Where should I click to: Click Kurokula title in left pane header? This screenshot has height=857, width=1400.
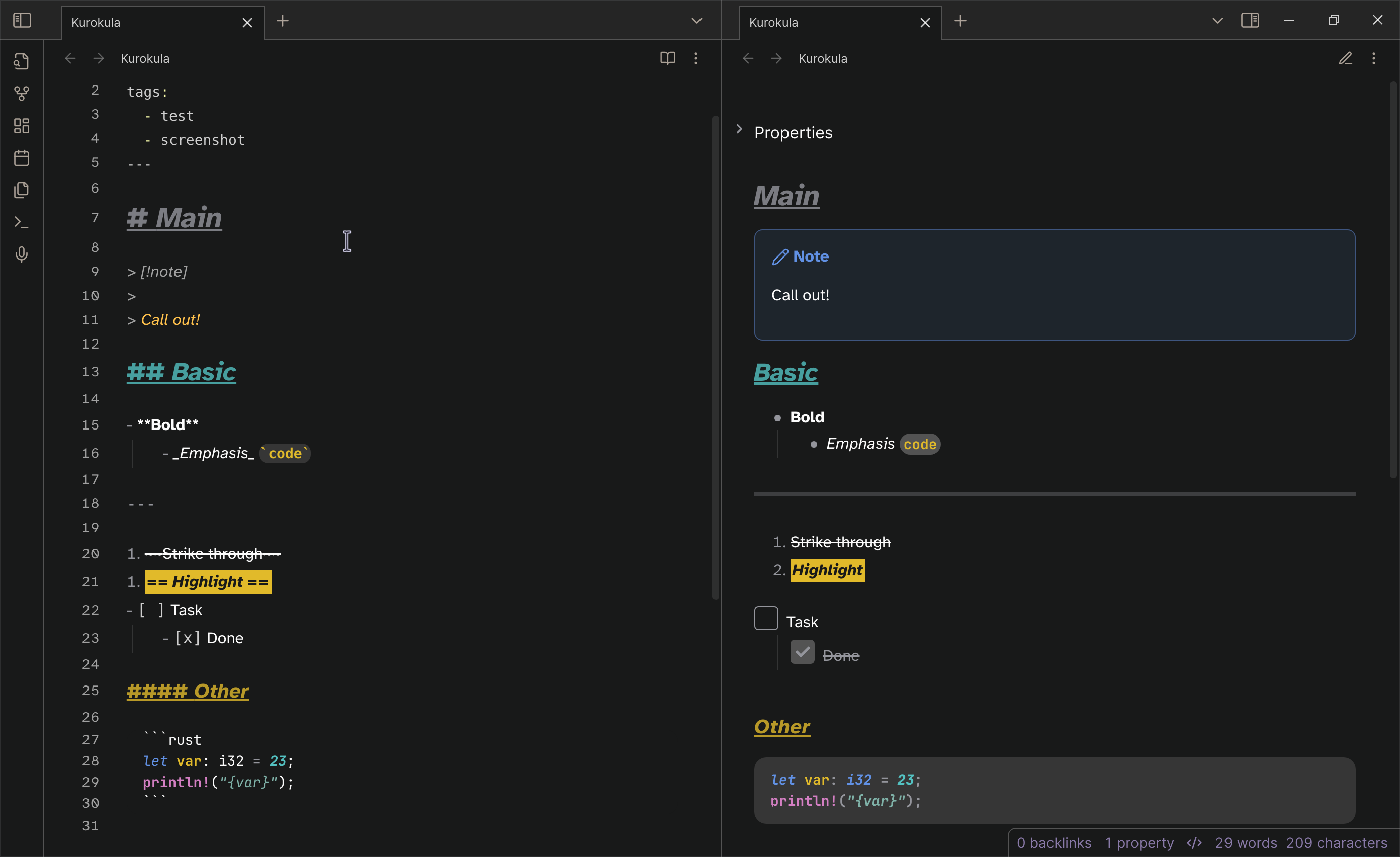click(x=145, y=58)
